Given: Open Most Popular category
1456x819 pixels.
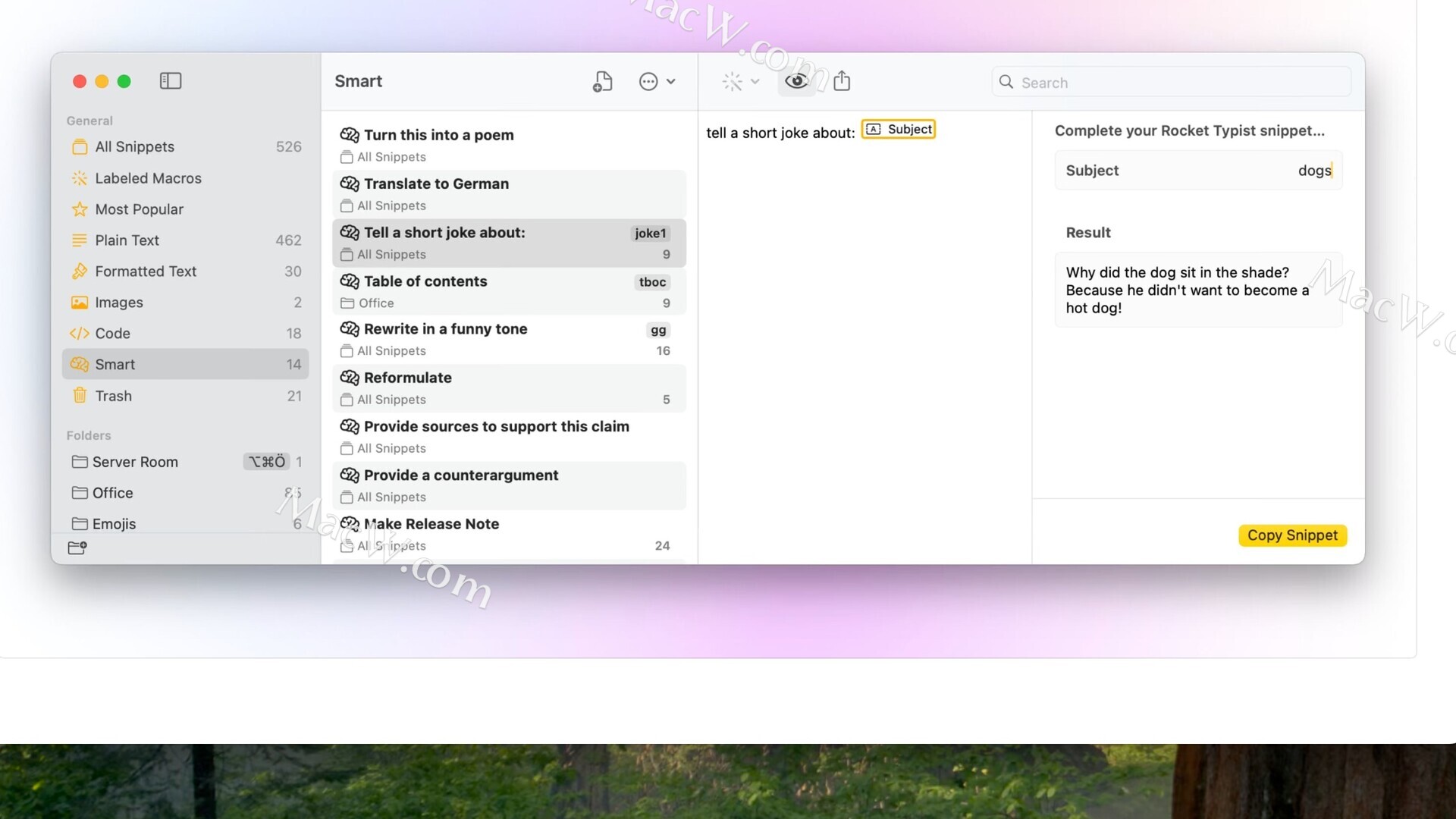Looking at the screenshot, I should [x=185, y=209].
